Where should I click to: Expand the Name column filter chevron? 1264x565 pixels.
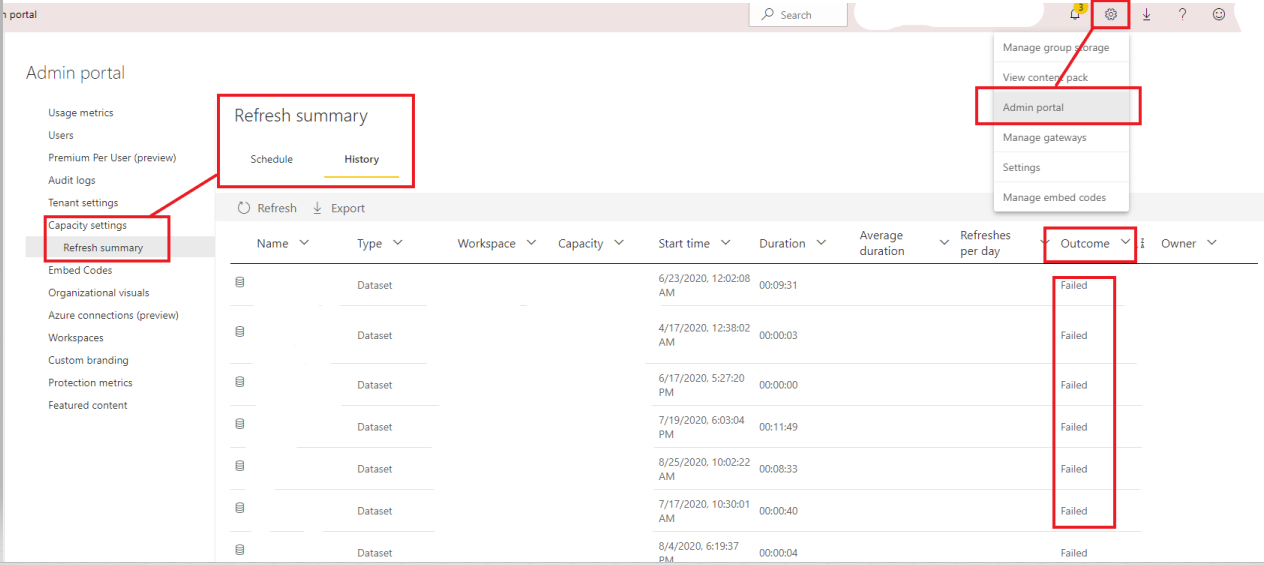[304, 243]
